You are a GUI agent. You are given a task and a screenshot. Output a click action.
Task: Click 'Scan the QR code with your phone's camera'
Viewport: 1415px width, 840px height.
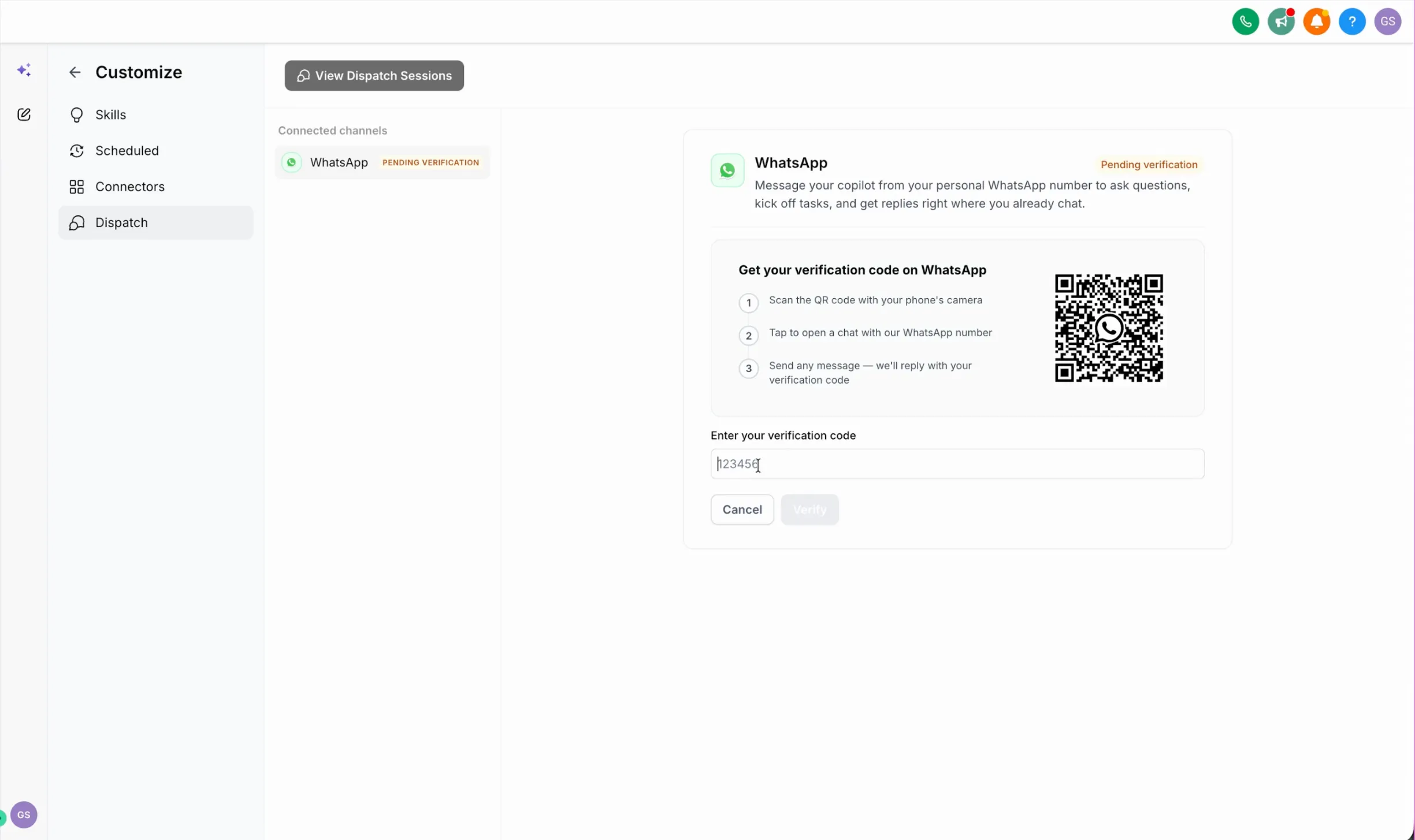pos(875,300)
